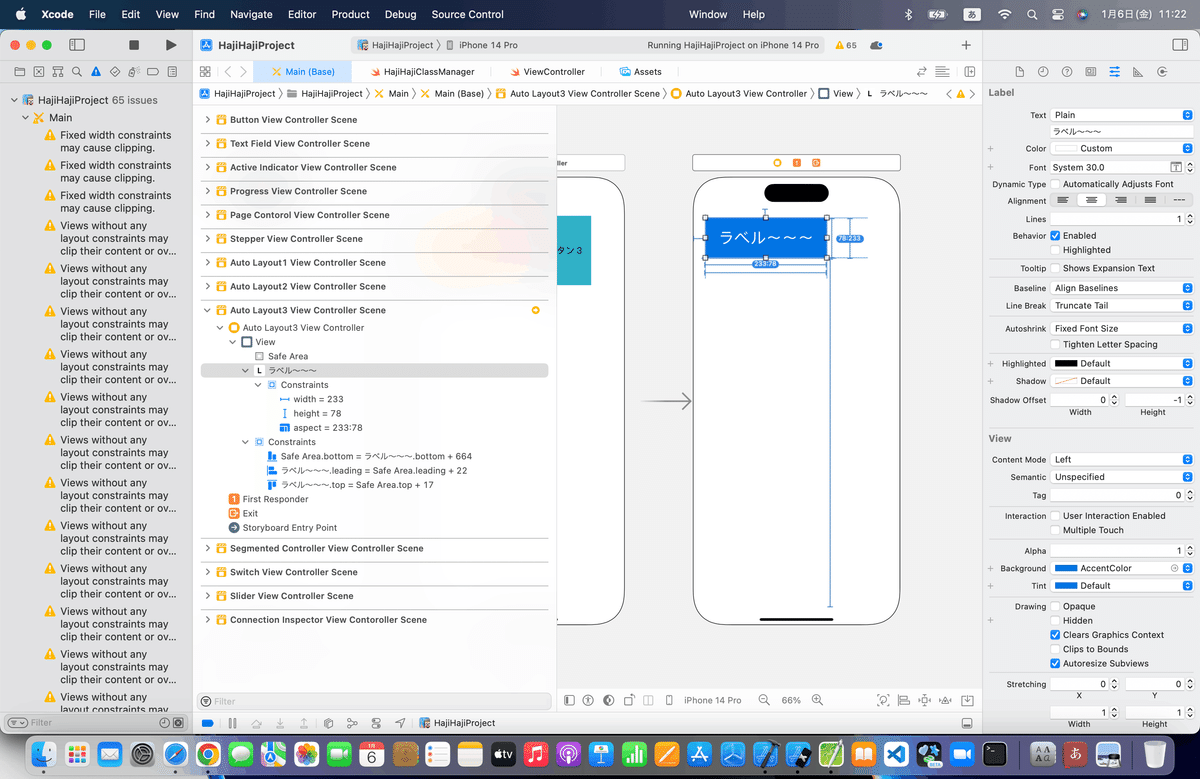Image resolution: width=1200 pixels, height=779 pixels.
Task: Collapse the Auto Layout3 View Controller Scene
Action: coord(208,310)
